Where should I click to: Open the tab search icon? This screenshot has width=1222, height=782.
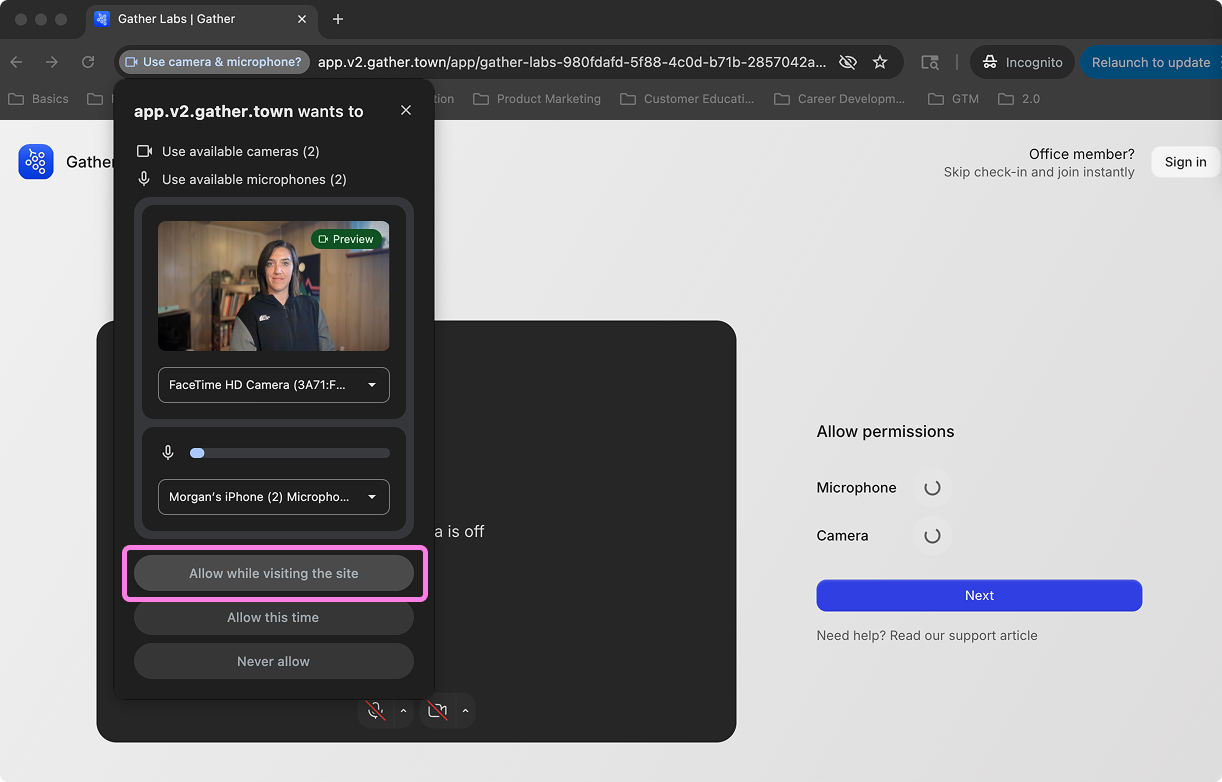click(930, 62)
